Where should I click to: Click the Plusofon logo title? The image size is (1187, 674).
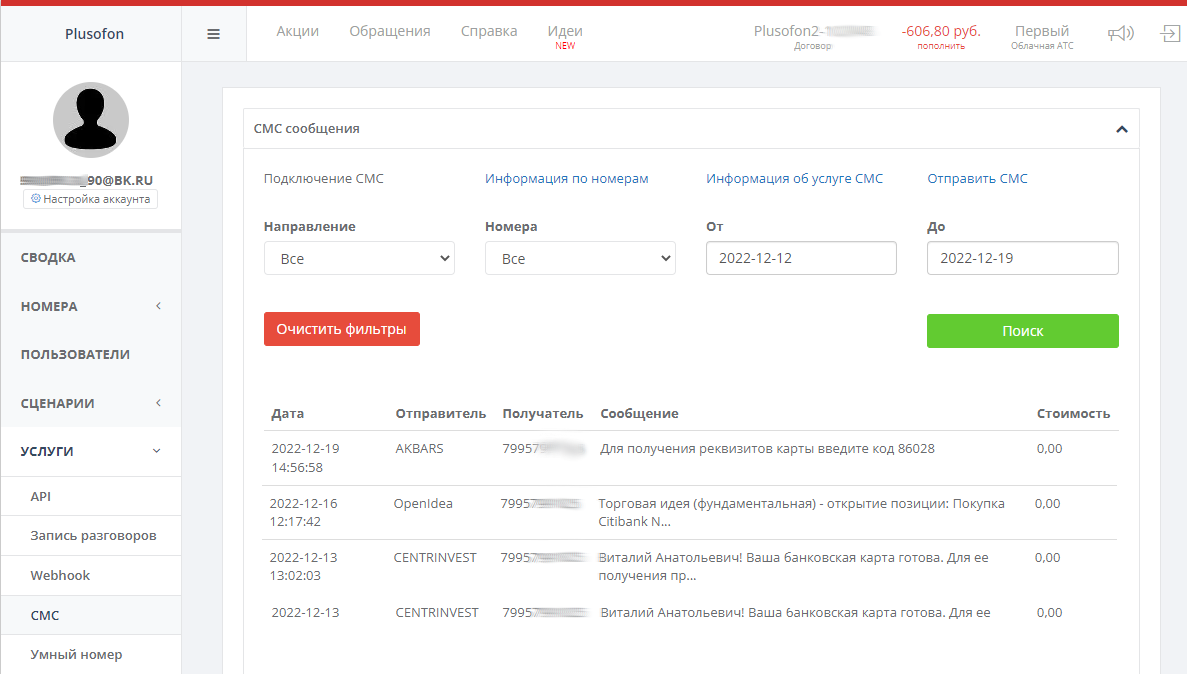[x=94, y=34]
